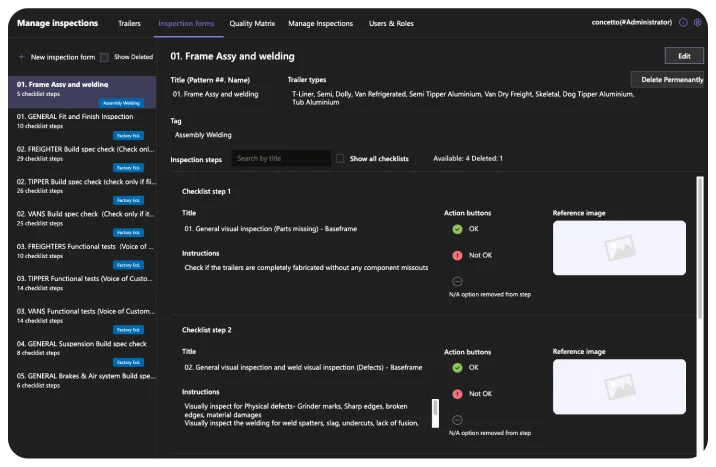This screenshot has height=467, width=716.
Task: Click the N/A minus icon in step 1
Action: 457,282
